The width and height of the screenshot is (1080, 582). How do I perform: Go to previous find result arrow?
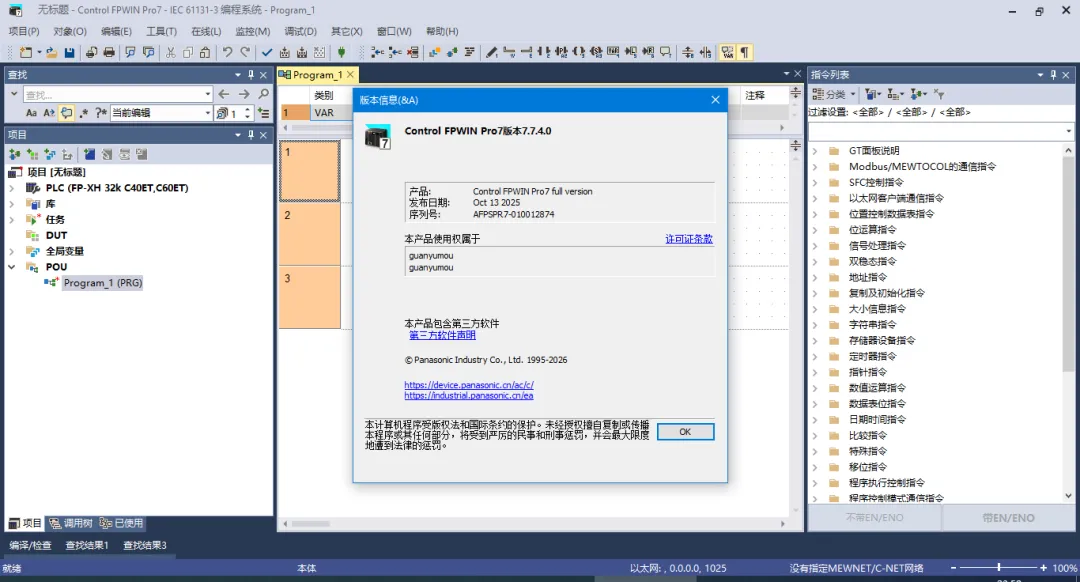(224, 94)
